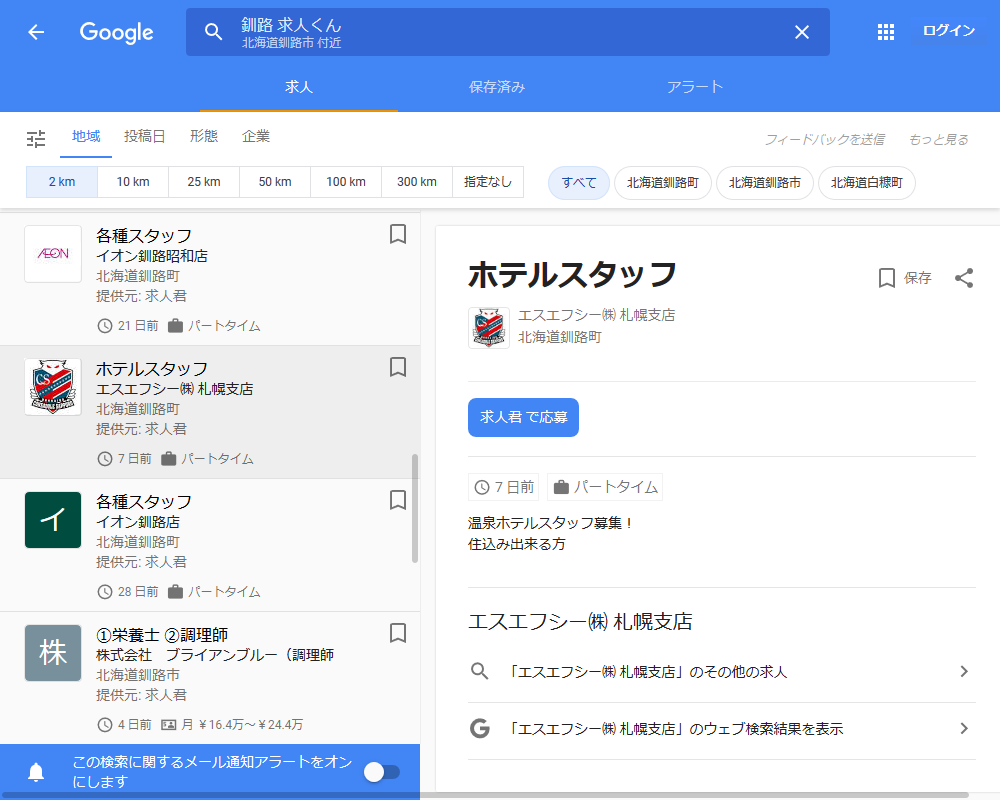
Task: Clear the search box with X icon
Action: coord(801,32)
